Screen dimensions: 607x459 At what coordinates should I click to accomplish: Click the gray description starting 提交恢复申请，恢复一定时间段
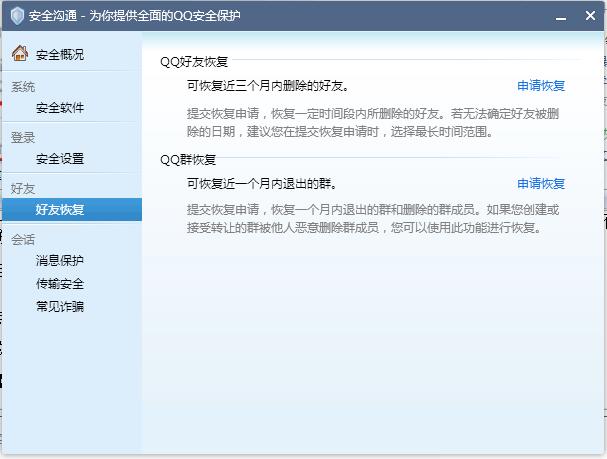[373, 123]
